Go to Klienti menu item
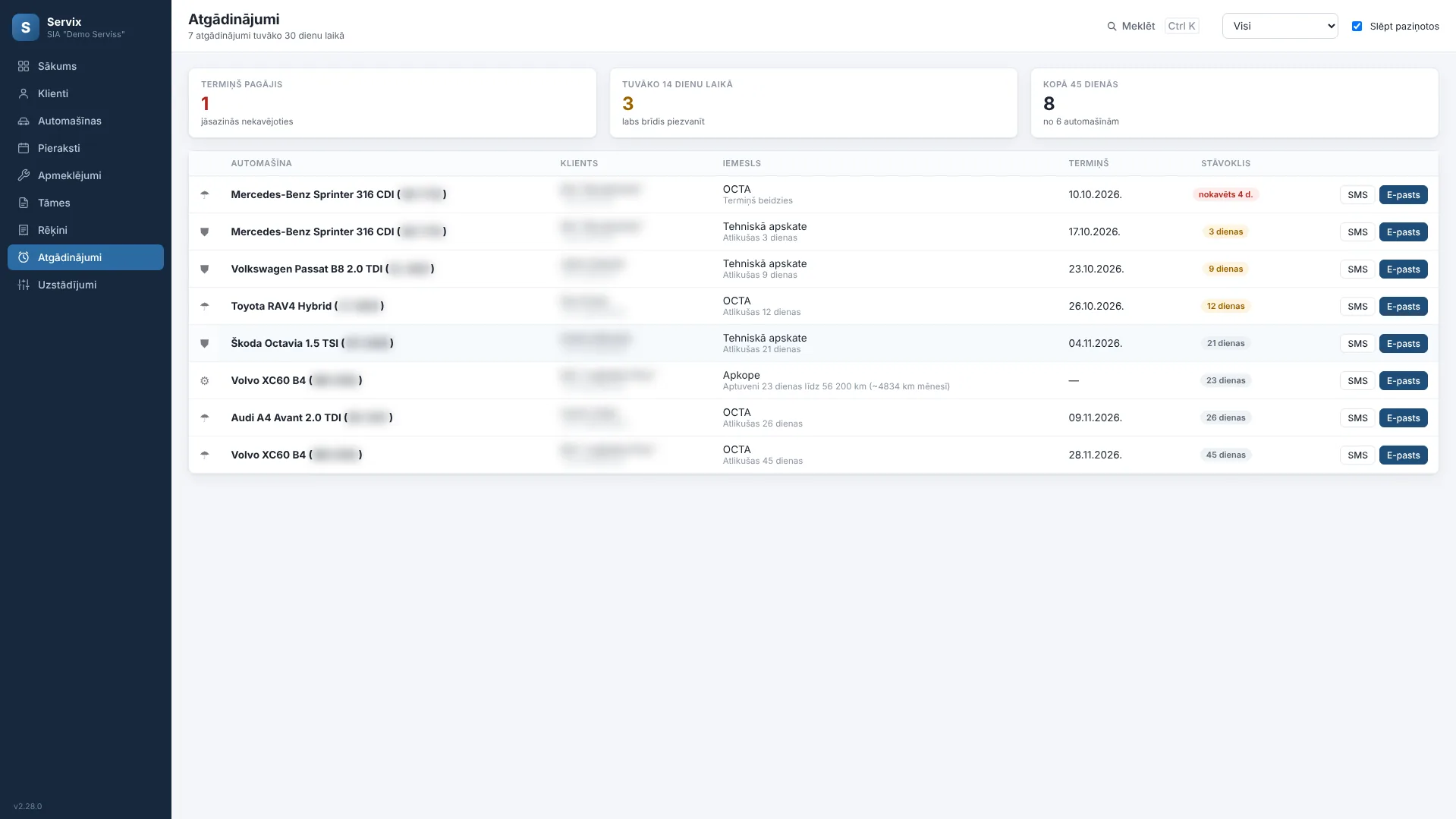The width and height of the screenshot is (1456, 819). [x=86, y=93]
